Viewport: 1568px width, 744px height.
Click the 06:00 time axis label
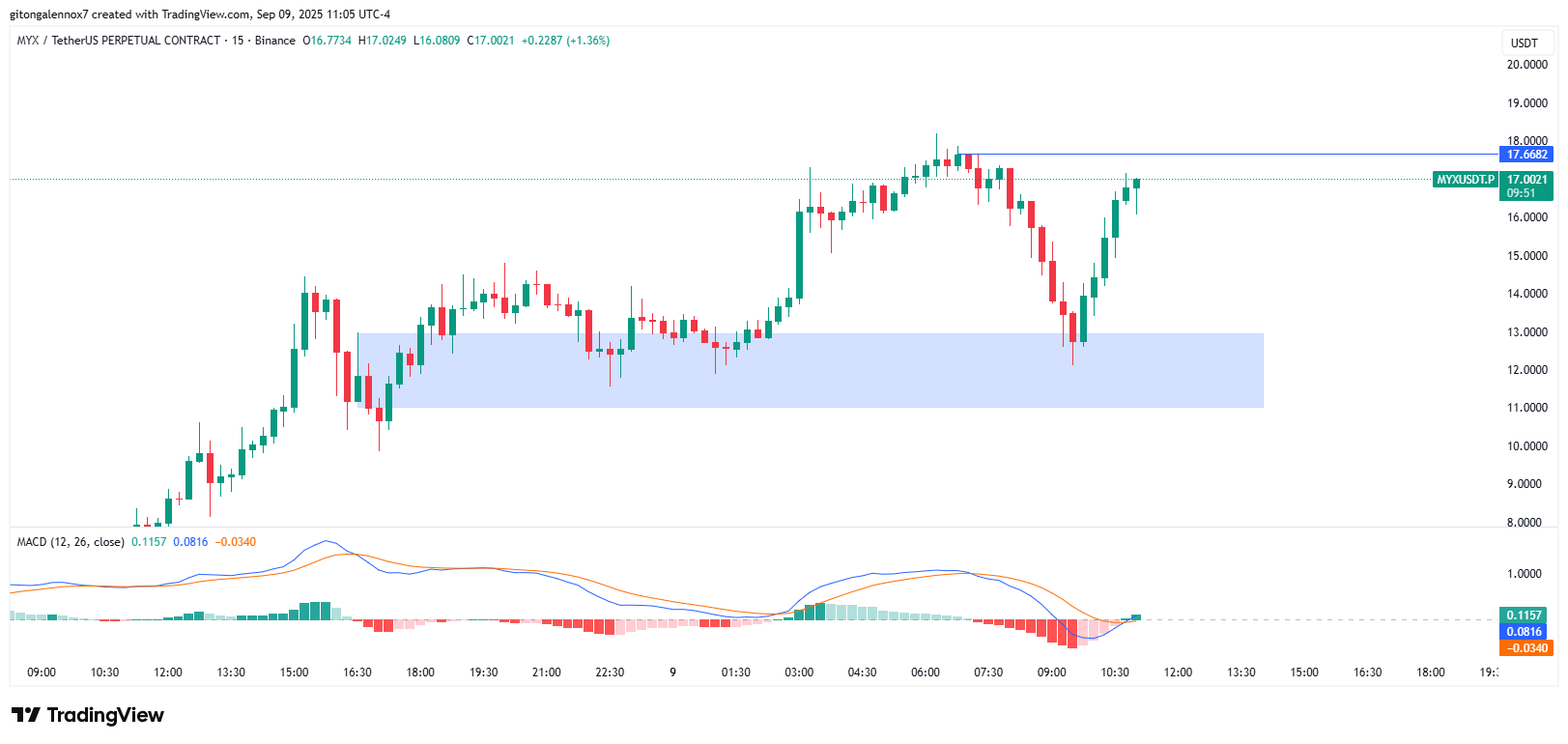tap(926, 672)
